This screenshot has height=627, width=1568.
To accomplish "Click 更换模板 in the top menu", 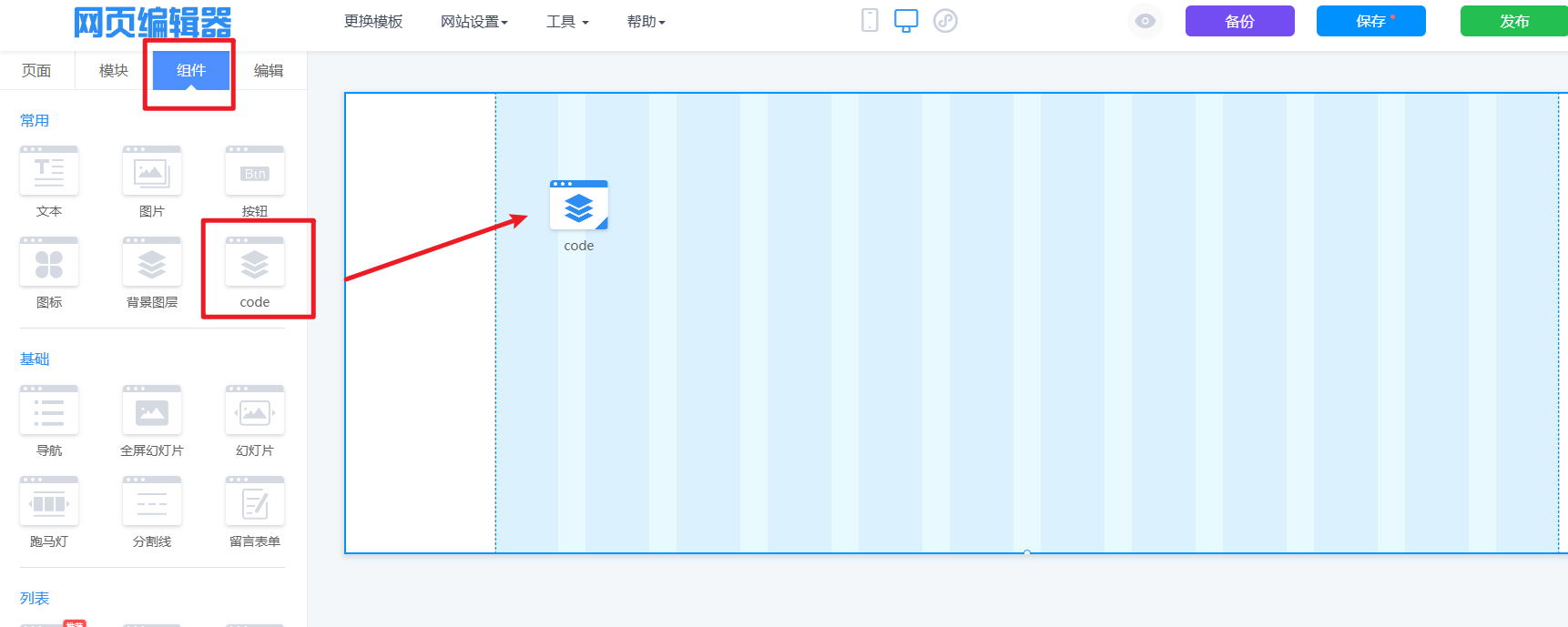I will 373,22.
